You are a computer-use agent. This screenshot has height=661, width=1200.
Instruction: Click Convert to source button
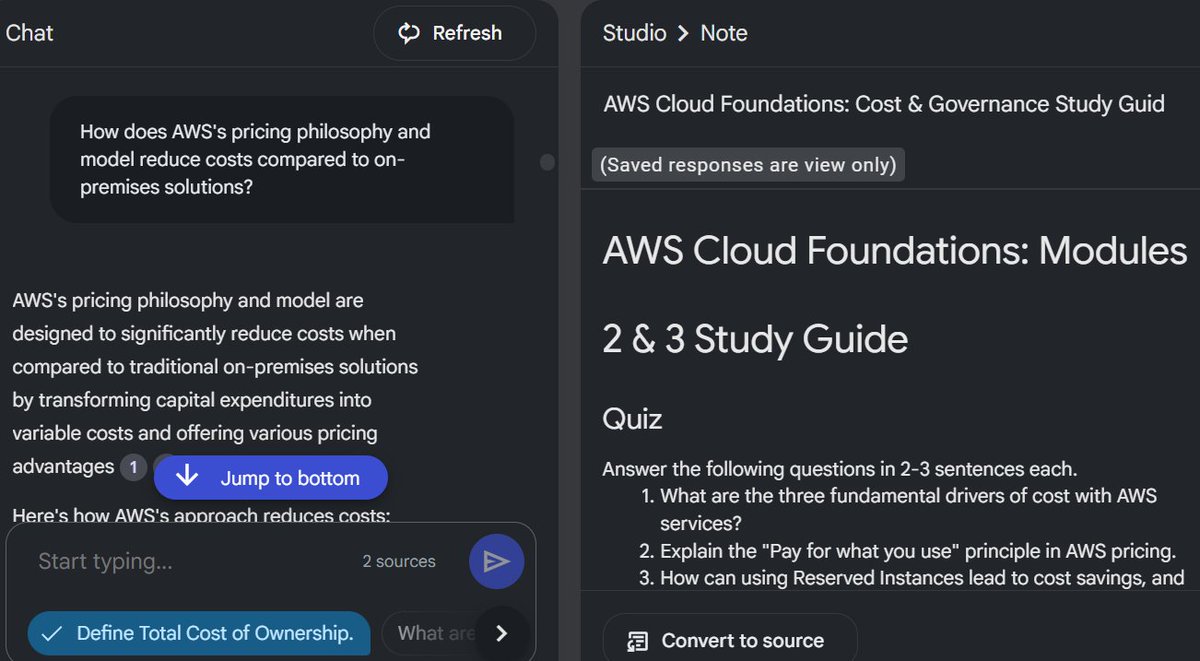[730, 638]
